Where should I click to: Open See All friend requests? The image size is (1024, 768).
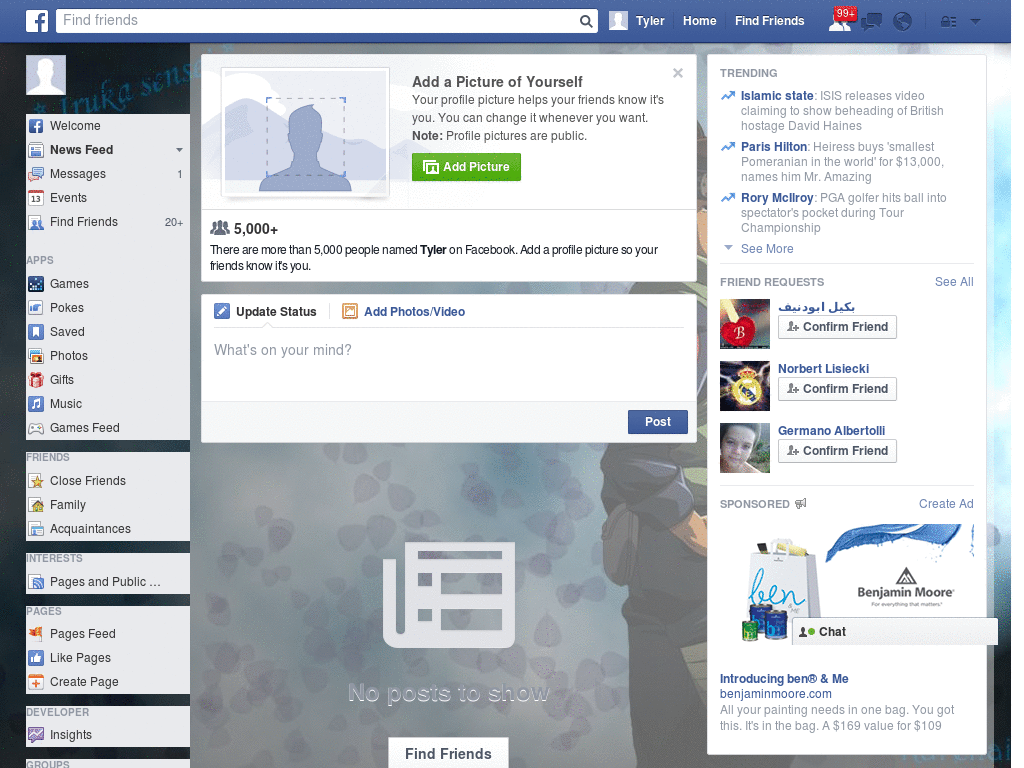(x=954, y=282)
